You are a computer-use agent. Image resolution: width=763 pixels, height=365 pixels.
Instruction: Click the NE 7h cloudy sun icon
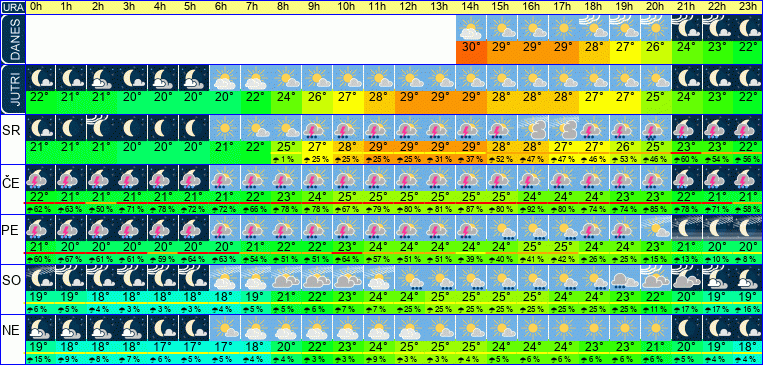click(x=256, y=328)
